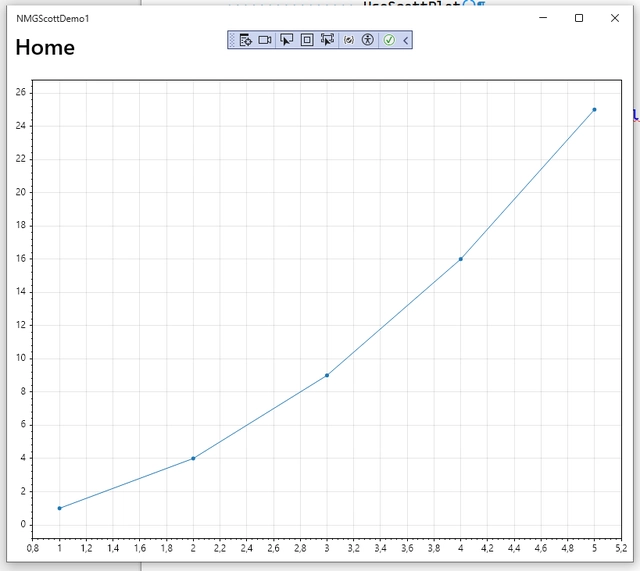Run the accessibility scan person icon
640x571 pixels.
[x=367, y=40]
